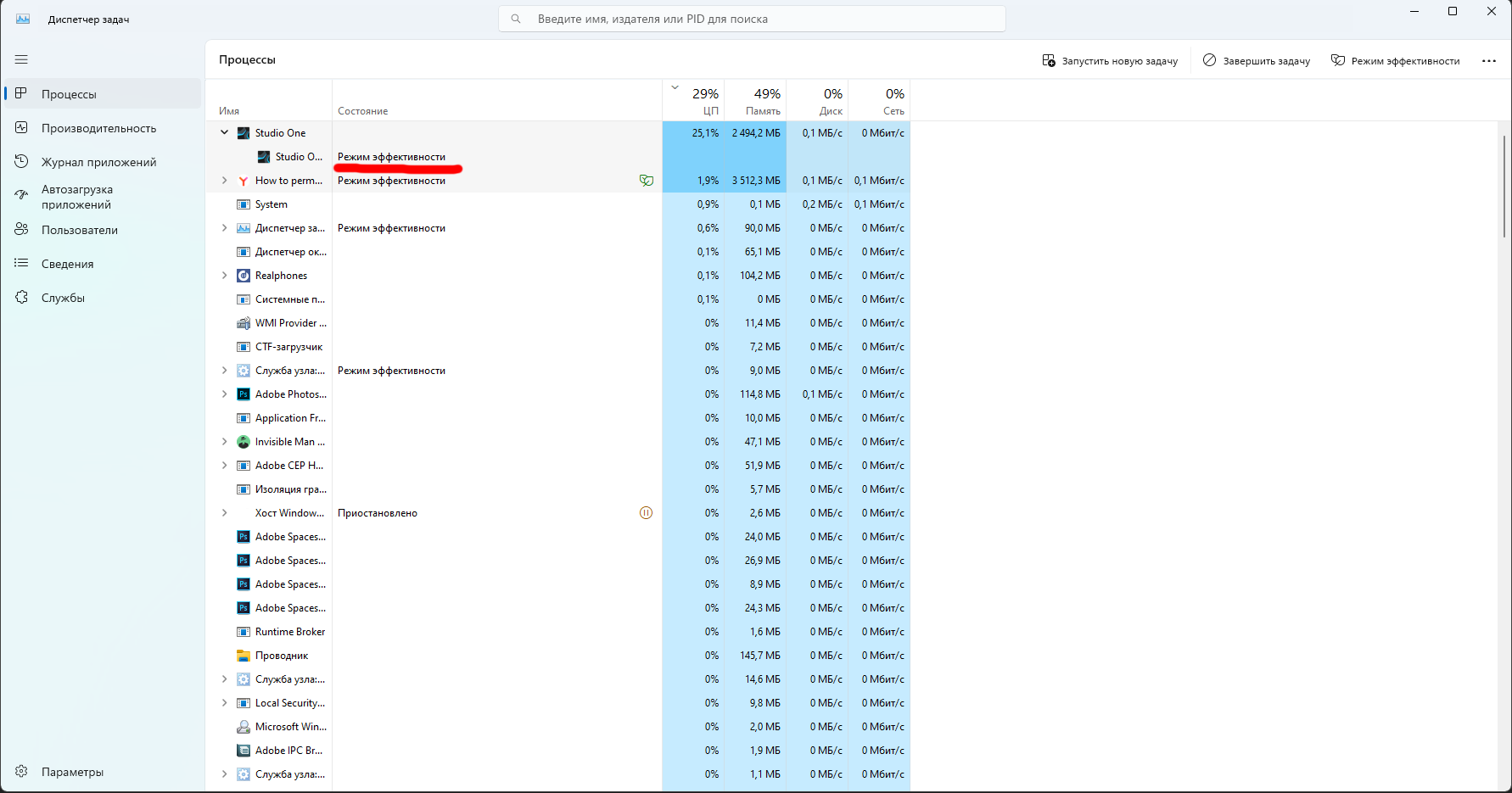Click the Studio One parent process icon
Screen dimensions: 1512x793
click(x=244, y=133)
